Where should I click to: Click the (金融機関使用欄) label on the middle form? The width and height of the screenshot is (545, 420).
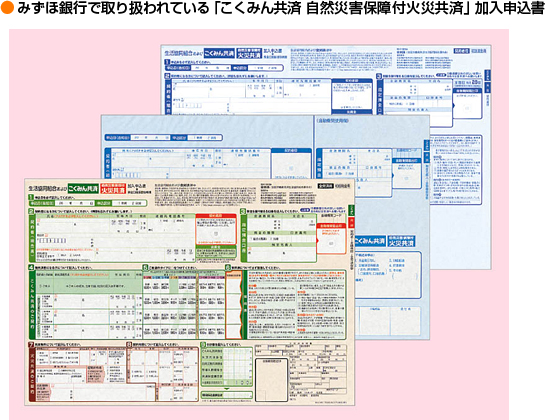(333, 121)
